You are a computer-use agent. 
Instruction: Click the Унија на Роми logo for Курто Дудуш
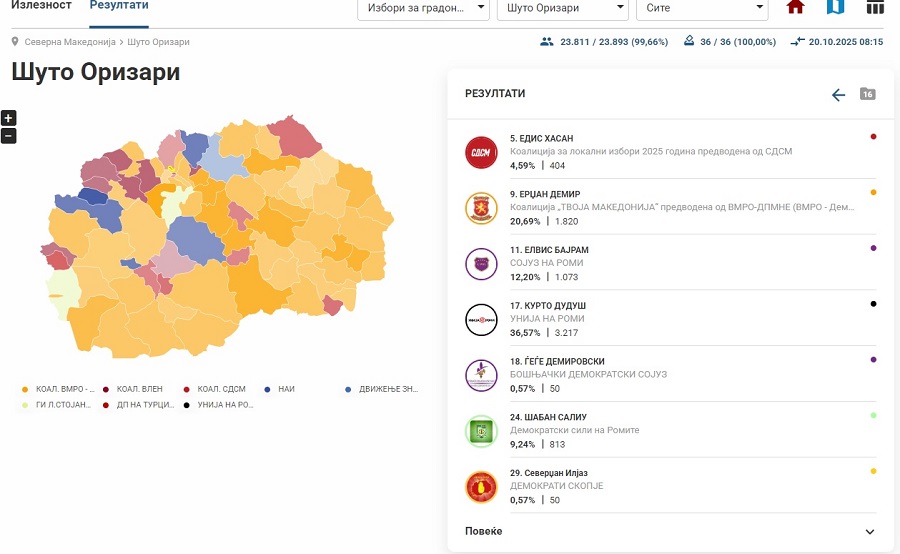pos(481,319)
